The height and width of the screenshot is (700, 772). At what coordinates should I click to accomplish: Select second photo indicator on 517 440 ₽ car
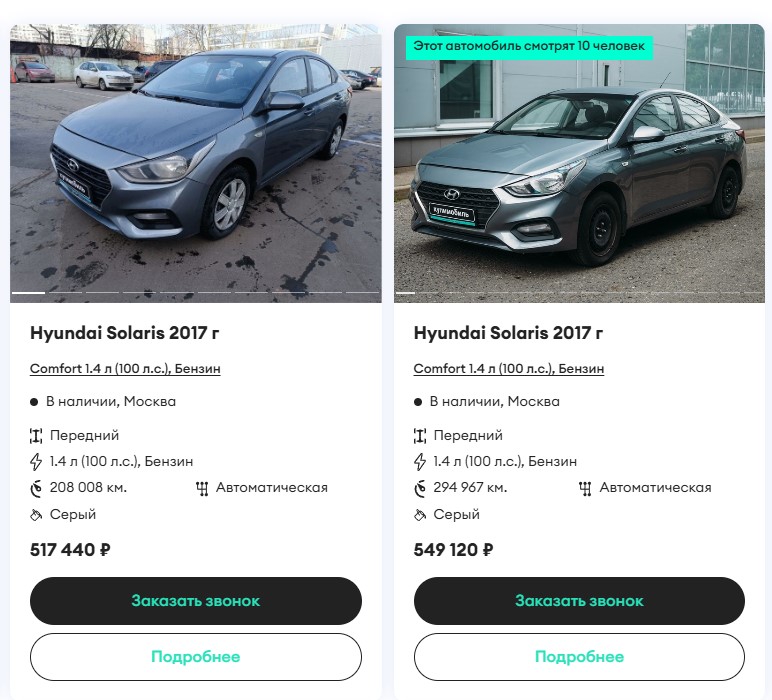click(65, 293)
